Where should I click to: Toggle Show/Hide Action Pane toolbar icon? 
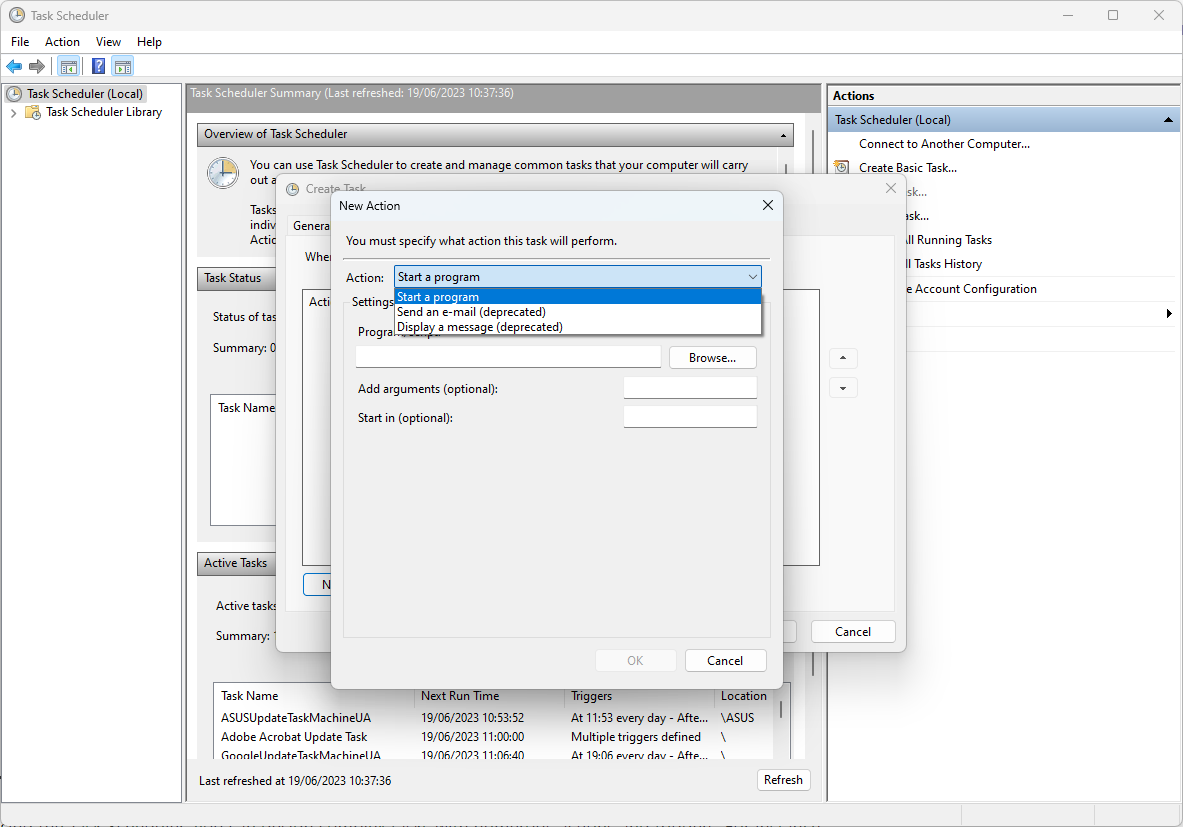122,67
